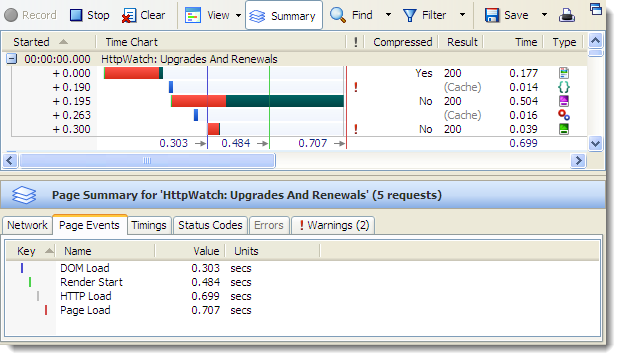Click the scroll down arrow in request list
Screen dimensions: 621x360
(595, 143)
